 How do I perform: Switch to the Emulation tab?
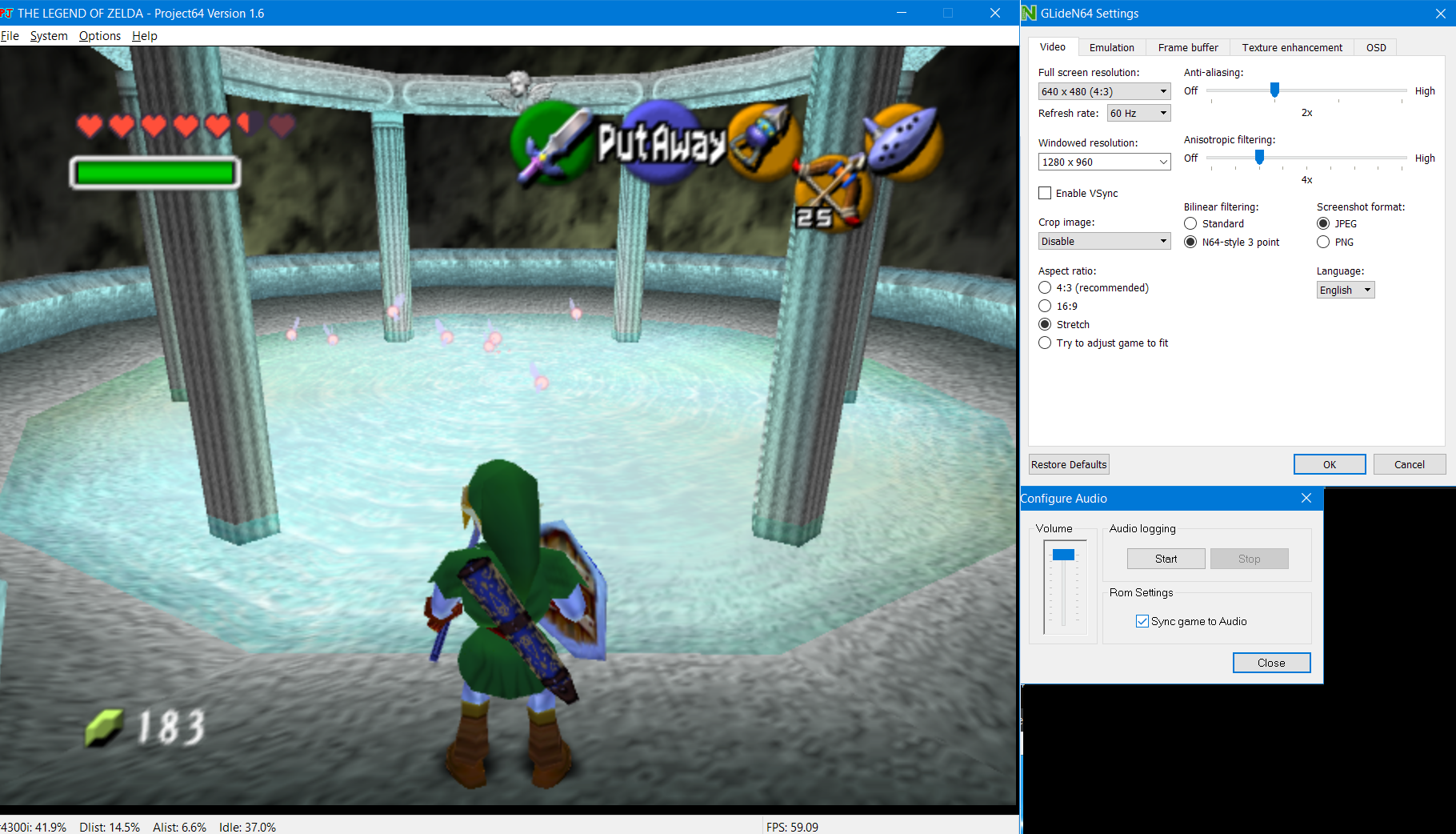[1111, 48]
